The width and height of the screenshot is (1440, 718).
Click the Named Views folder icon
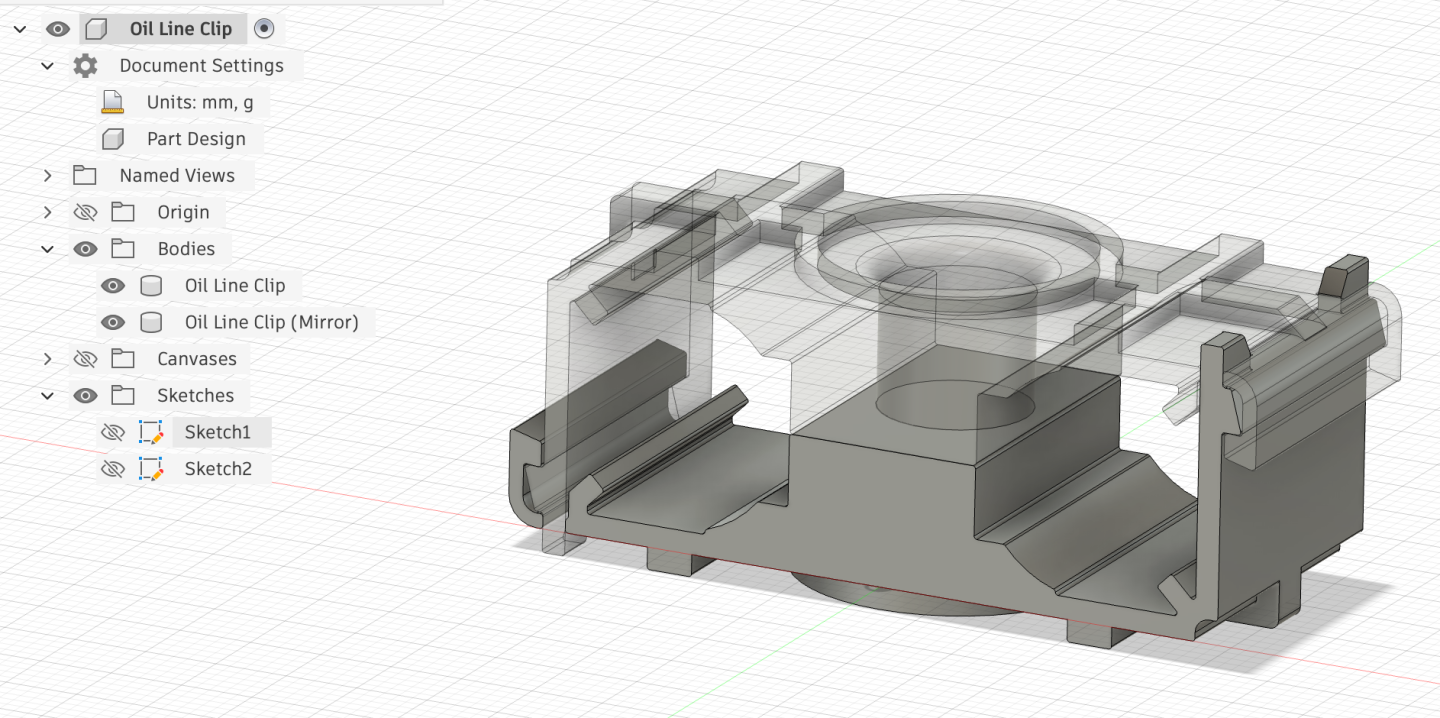[85, 176]
